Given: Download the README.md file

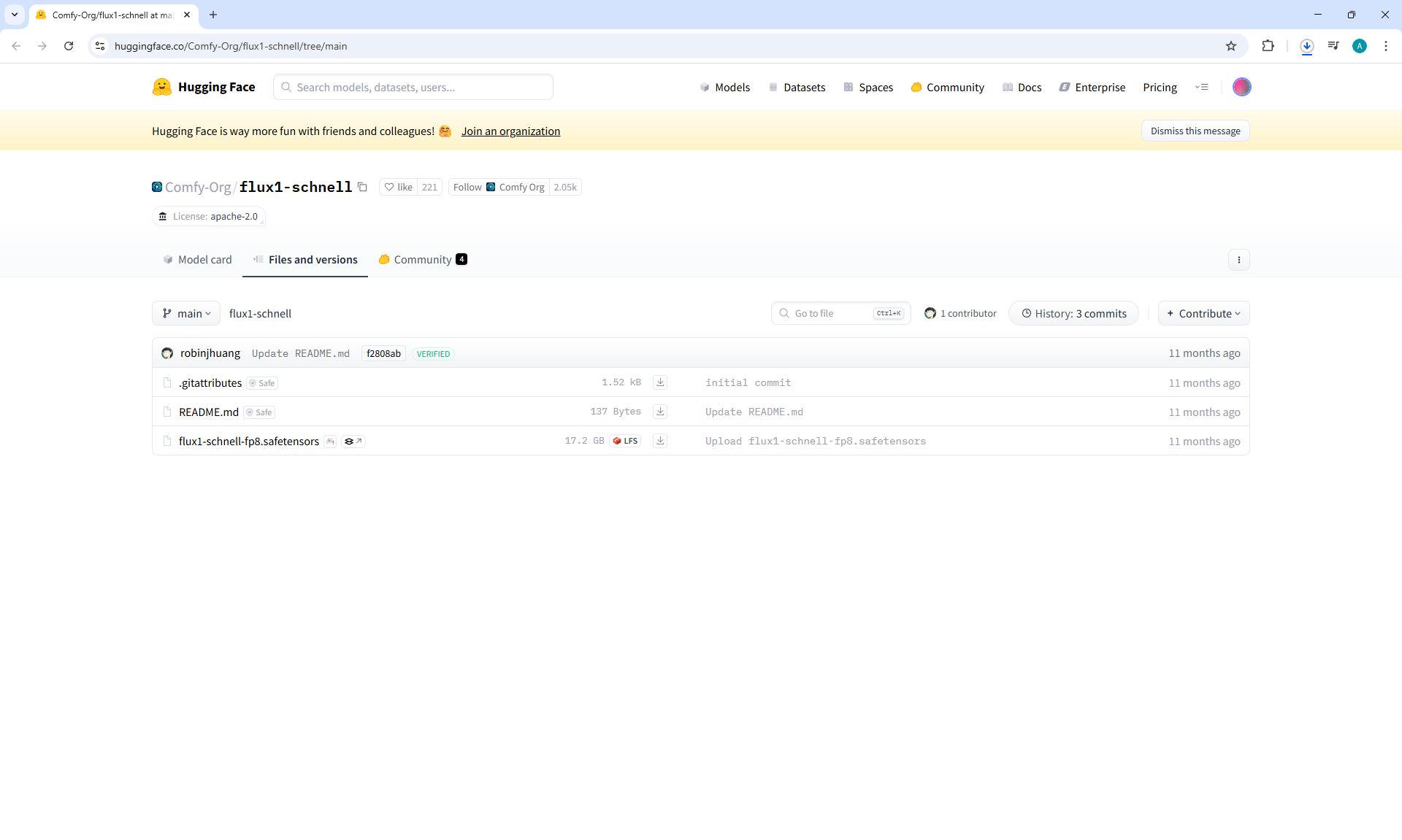Looking at the screenshot, I should click(x=660, y=412).
